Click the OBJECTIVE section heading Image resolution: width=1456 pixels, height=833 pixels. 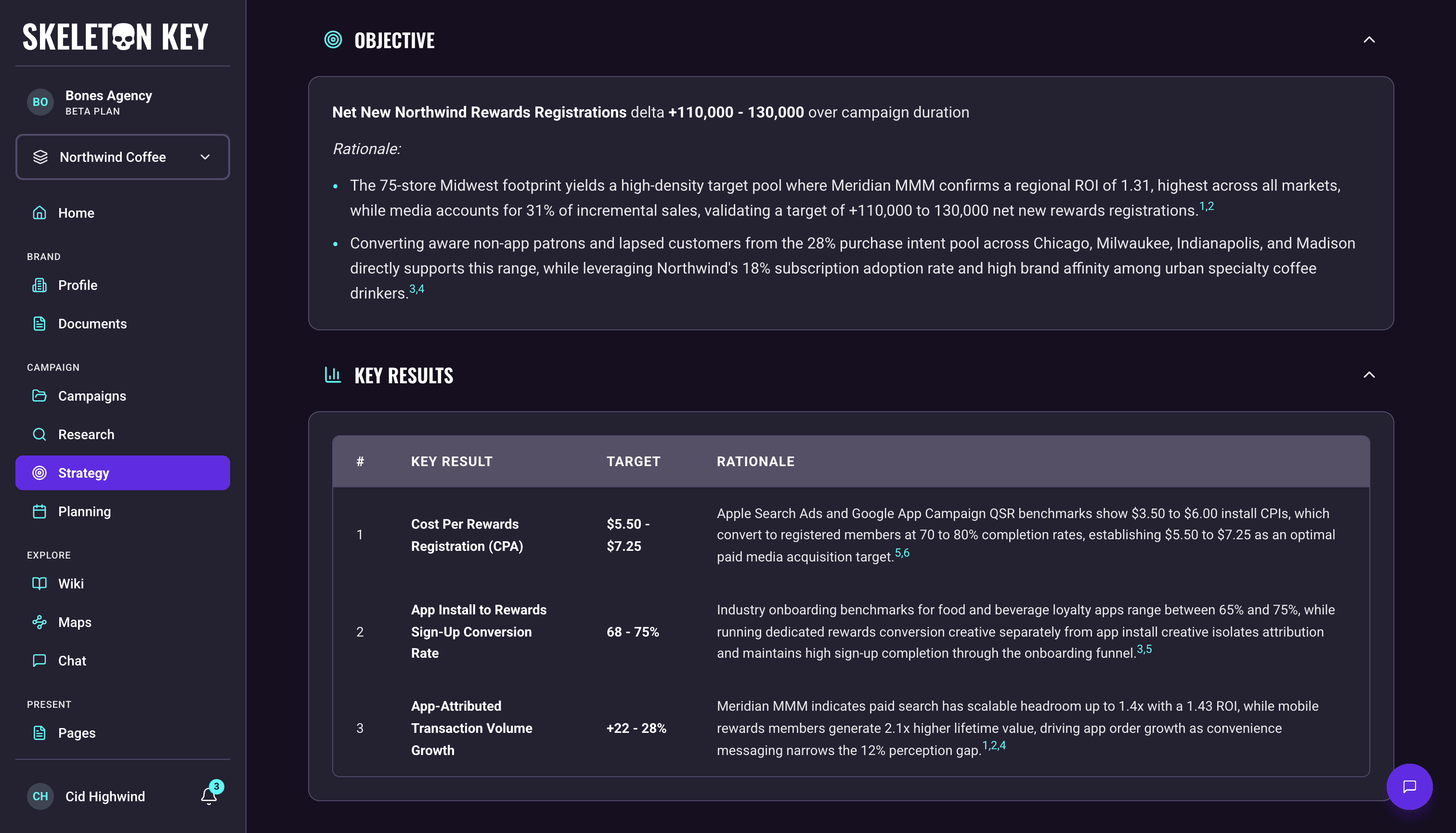[394, 40]
